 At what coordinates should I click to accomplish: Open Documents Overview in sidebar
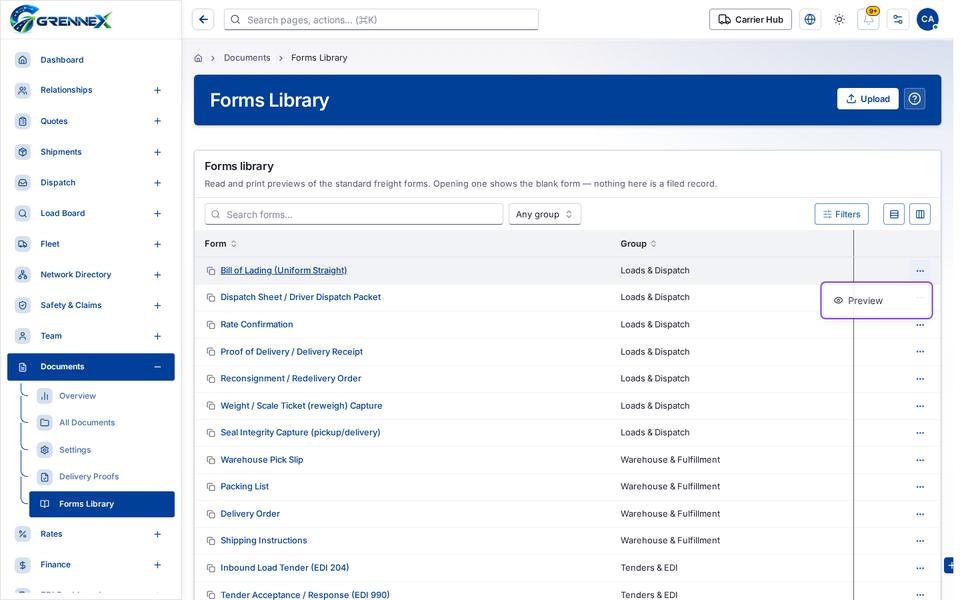click(x=77, y=396)
